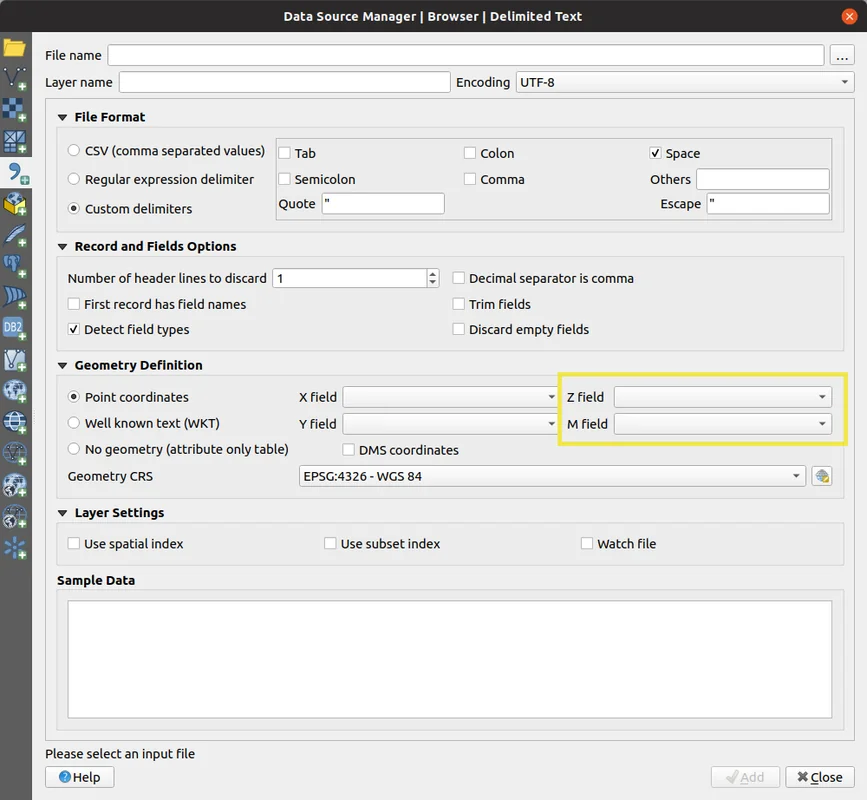This screenshot has height=800, width=867.
Task: Switch to the DB2-adjacent Virtual Layer tab
Action: tap(14, 359)
